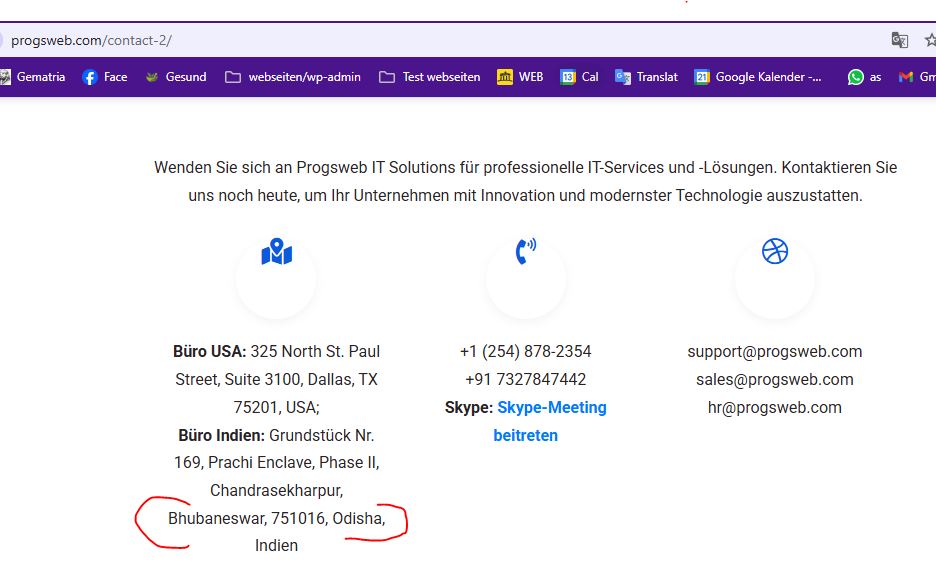Open the Face Facebook bookmark
Screen dimensions: 936x566
[105, 77]
